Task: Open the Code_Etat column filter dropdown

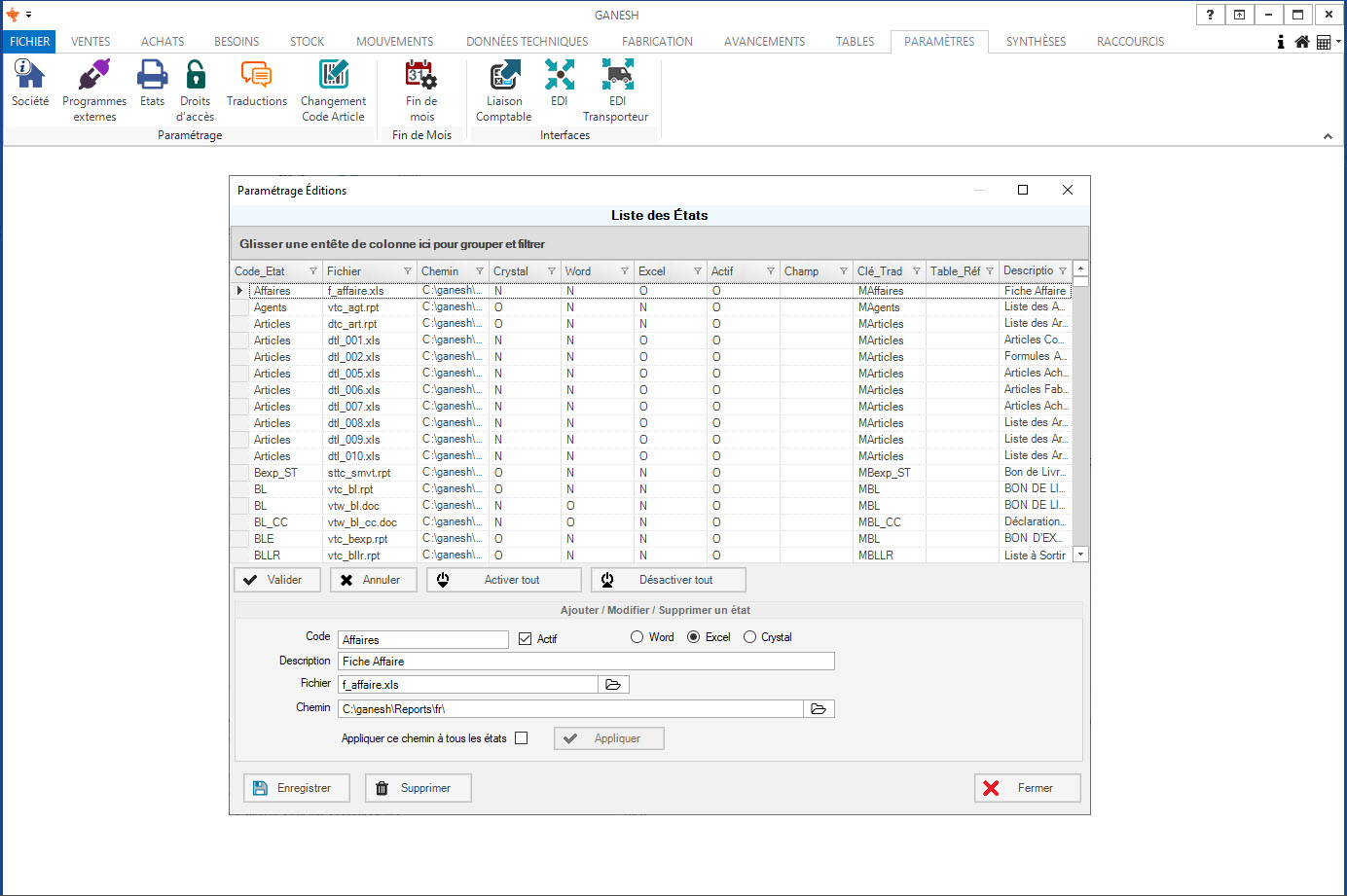Action: (313, 271)
